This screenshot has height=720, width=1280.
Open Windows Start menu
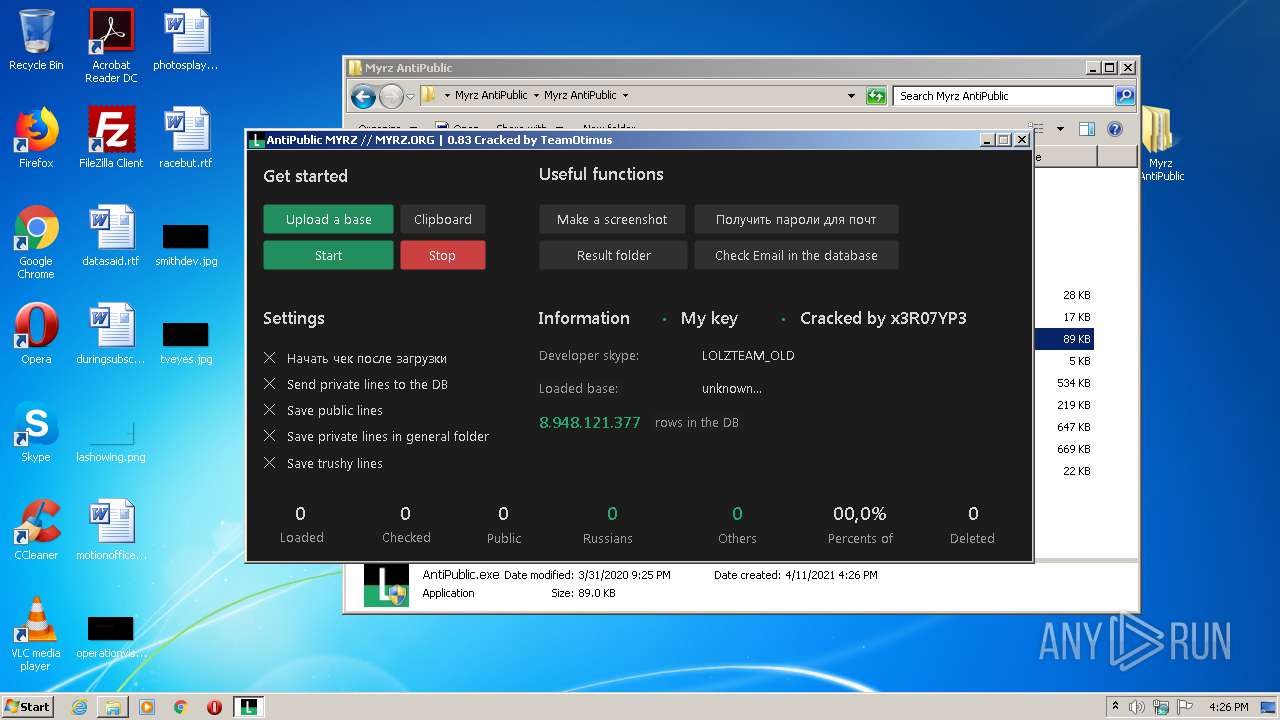coord(28,706)
